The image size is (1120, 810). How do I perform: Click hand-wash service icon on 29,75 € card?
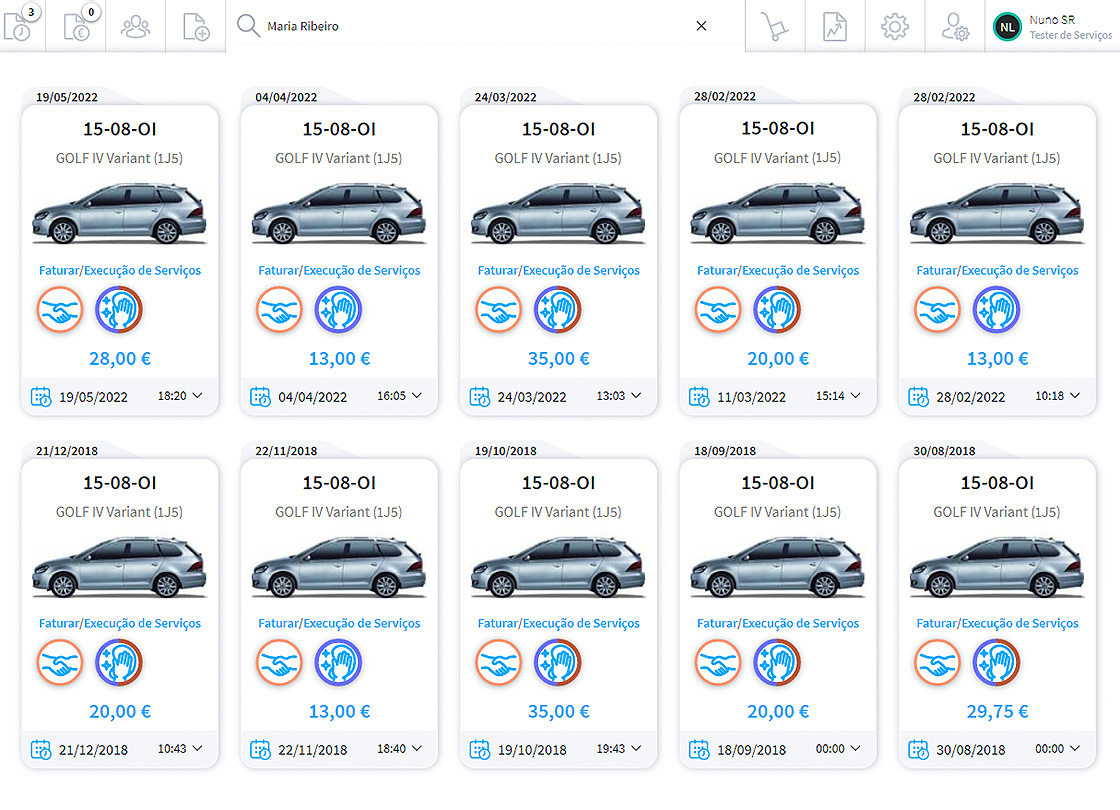[996, 663]
